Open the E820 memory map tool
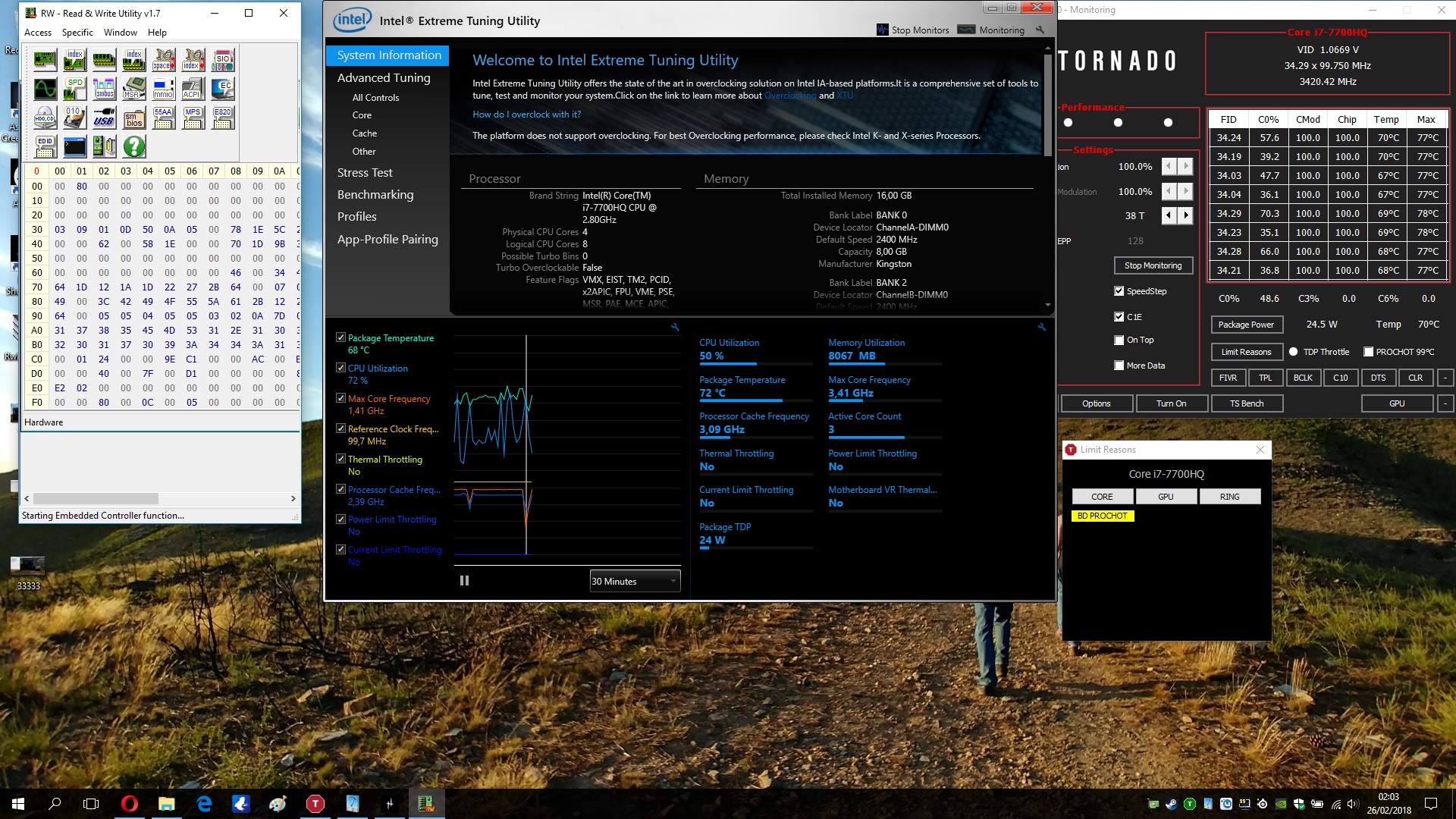Viewport: 1456px width, 819px height. pyautogui.click(x=222, y=118)
